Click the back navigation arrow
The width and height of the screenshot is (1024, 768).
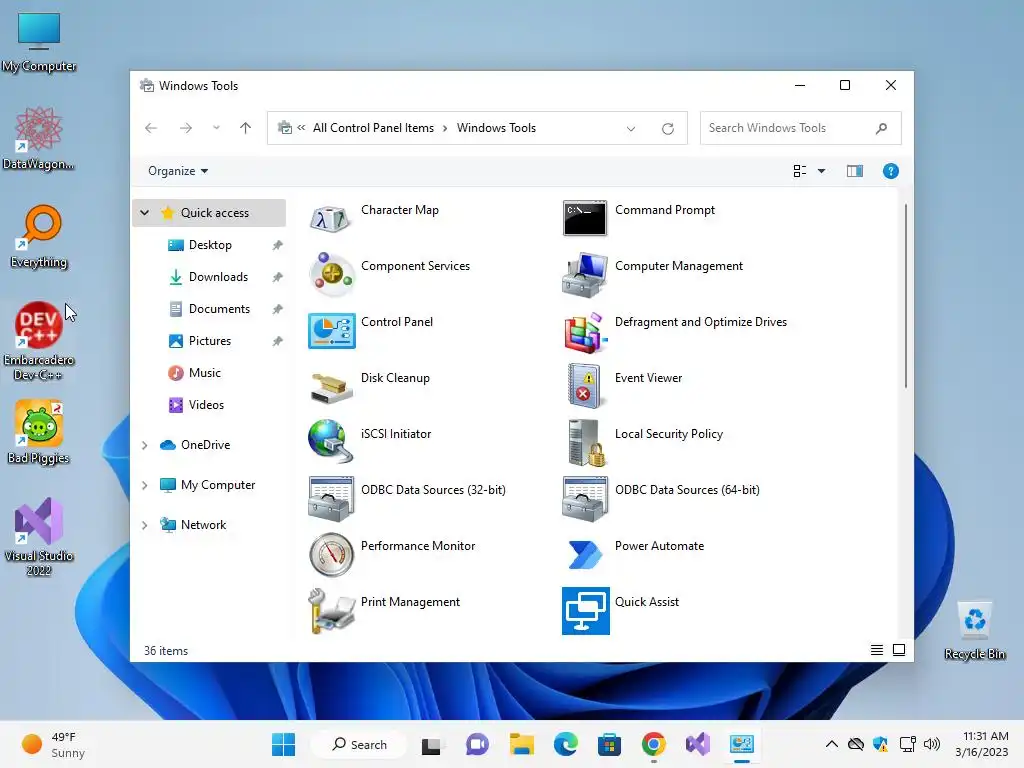coord(151,128)
